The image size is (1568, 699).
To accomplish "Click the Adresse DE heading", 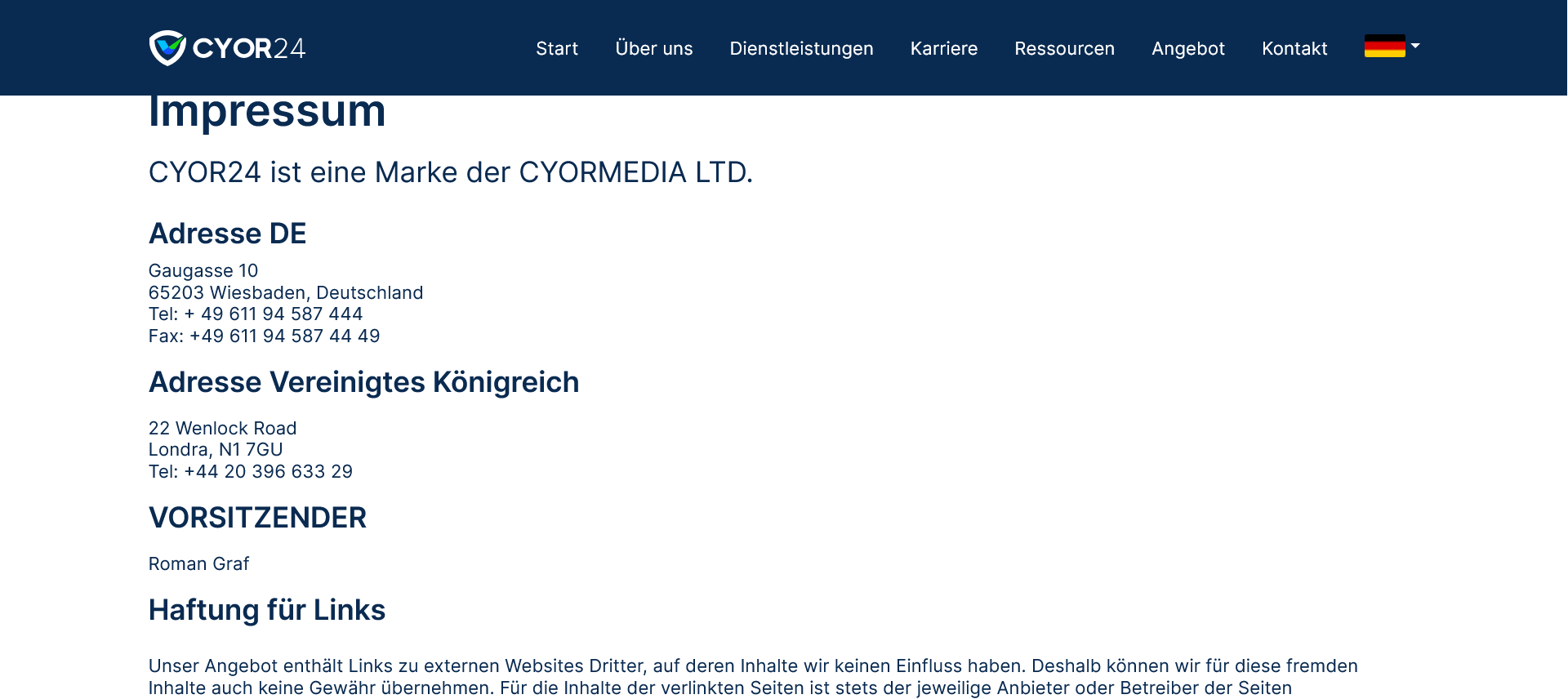I will click(x=227, y=234).
